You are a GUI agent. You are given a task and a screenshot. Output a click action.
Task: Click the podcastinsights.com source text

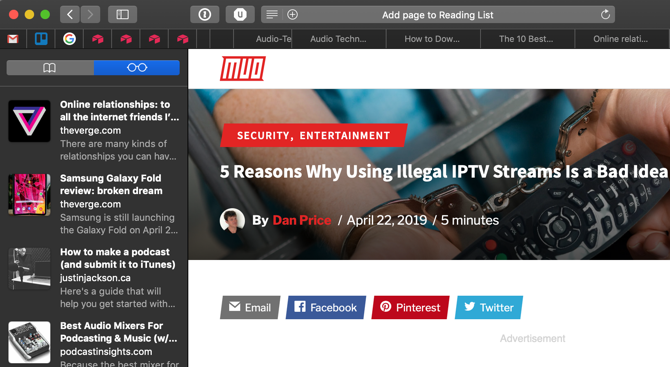pyautogui.click(x=106, y=352)
